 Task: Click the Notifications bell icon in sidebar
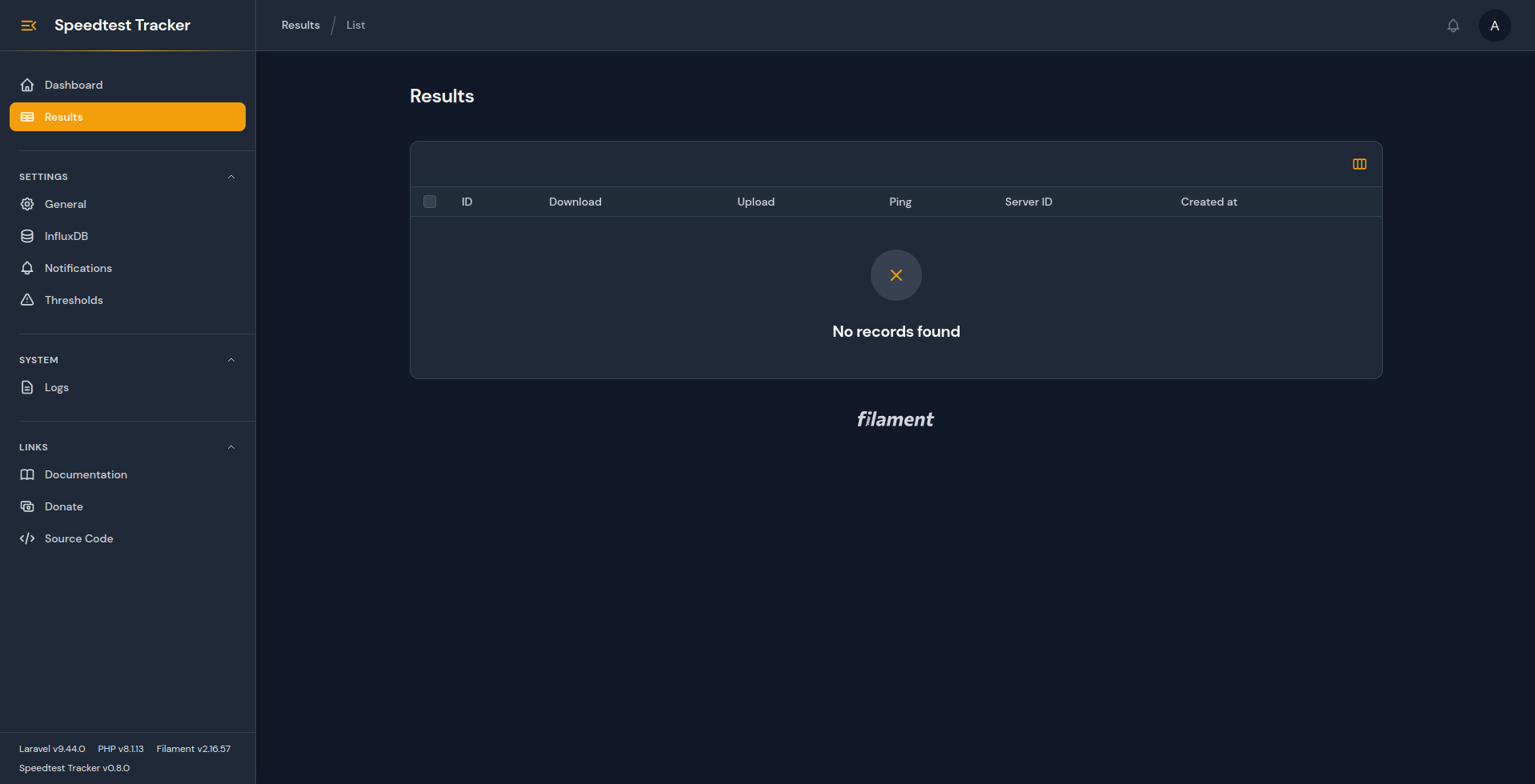tap(27, 268)
